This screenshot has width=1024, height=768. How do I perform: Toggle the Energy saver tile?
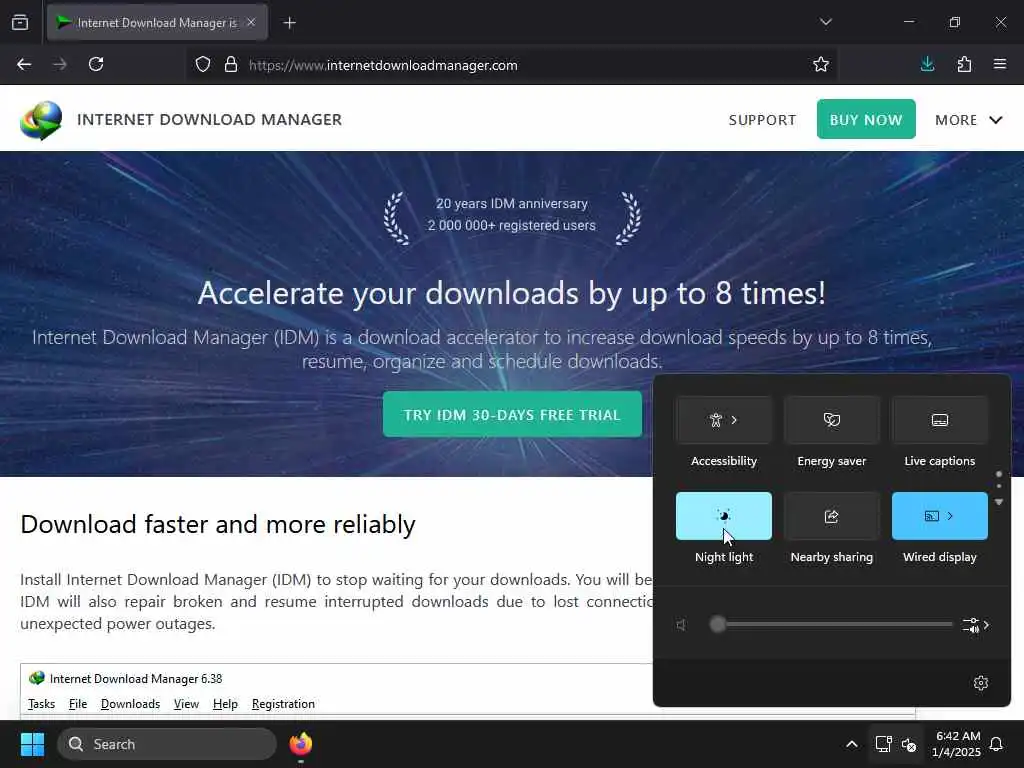[x=831, y=420]
